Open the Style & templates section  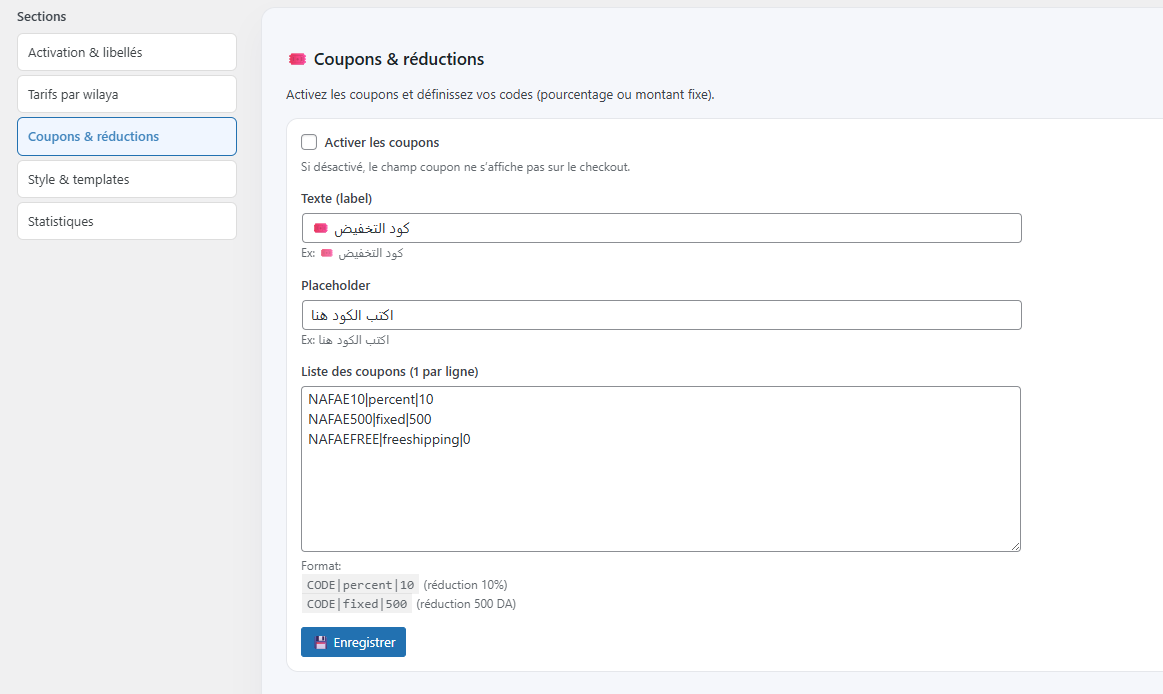coord(126,179)
